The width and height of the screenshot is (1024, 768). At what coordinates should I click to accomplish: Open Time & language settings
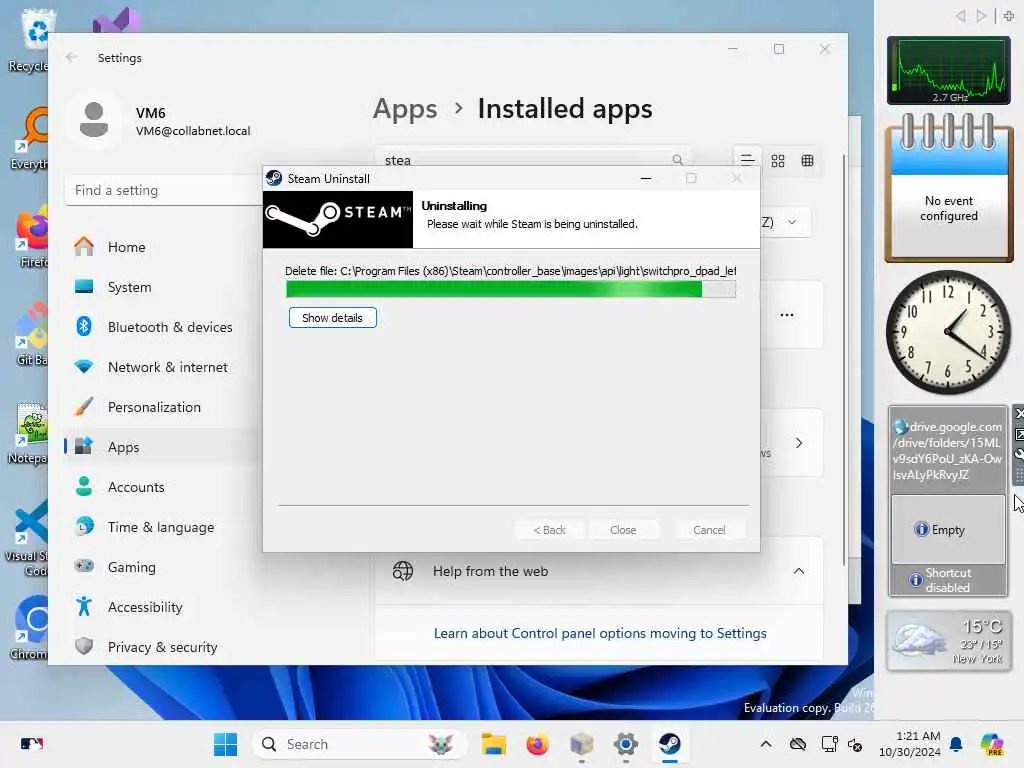click(x=160, y=526)
